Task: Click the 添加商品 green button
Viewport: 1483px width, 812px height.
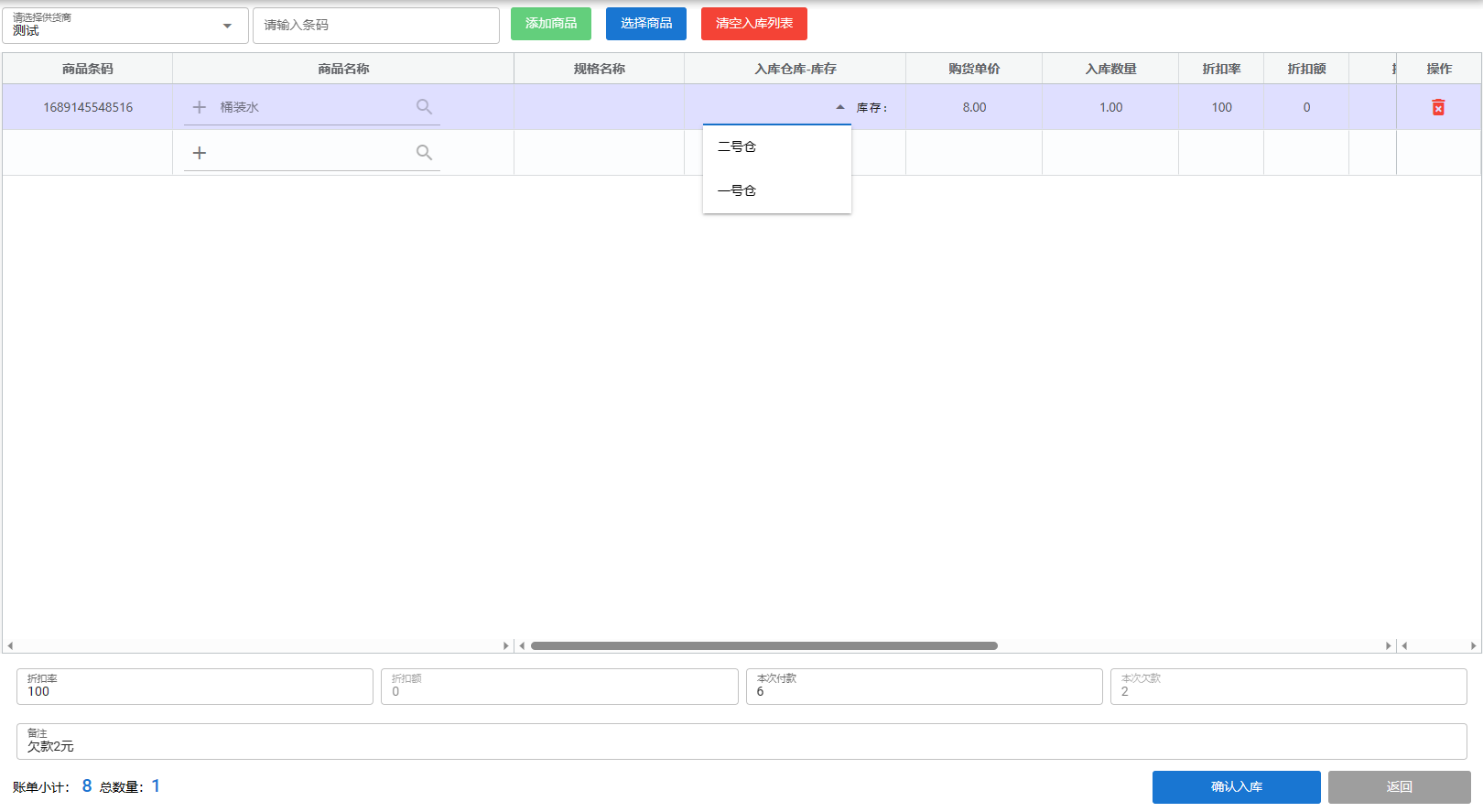Action: [551, 24]
